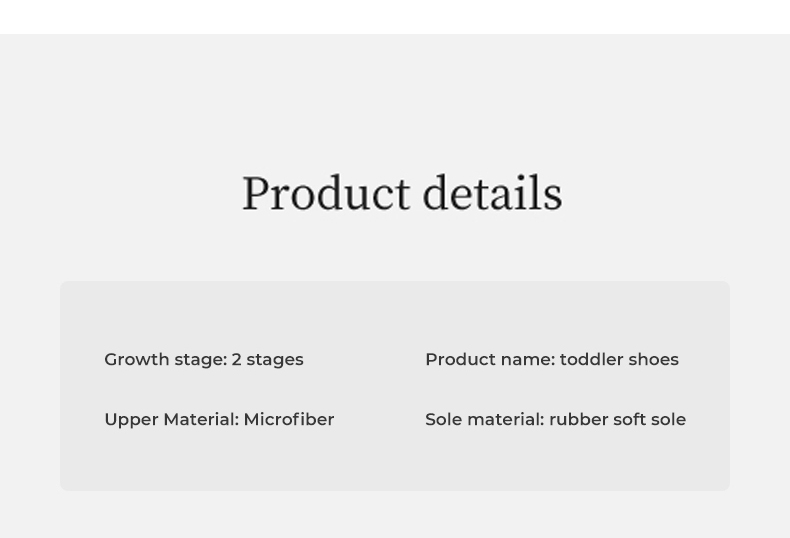Select the word "toddler"
The image size is (790, 538).
click(593, 360)
